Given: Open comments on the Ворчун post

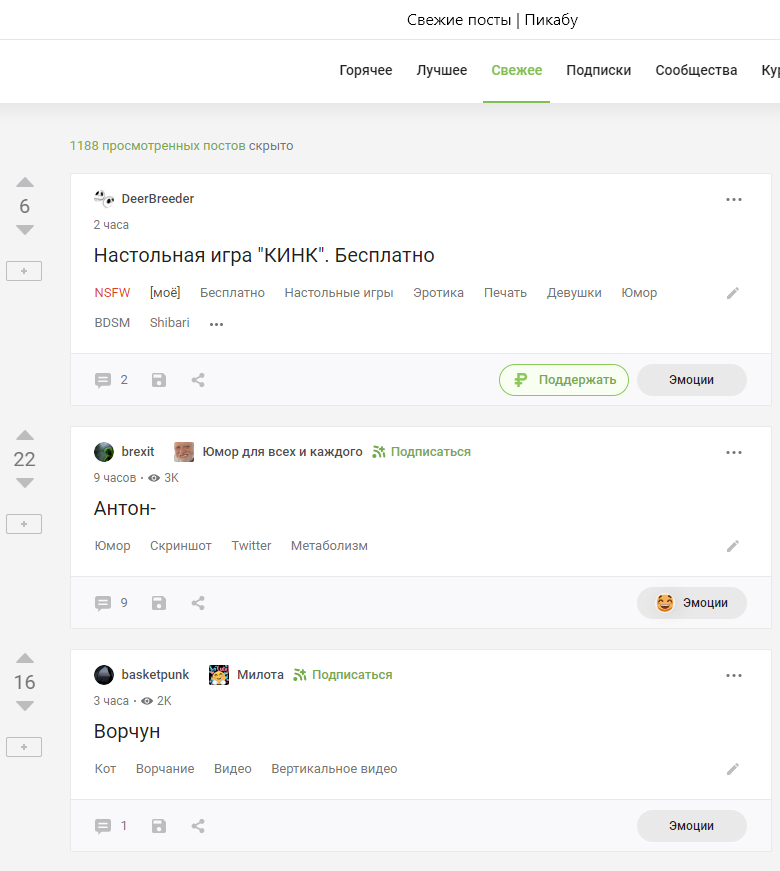Looking at the screenshot, I should (110, 826).
